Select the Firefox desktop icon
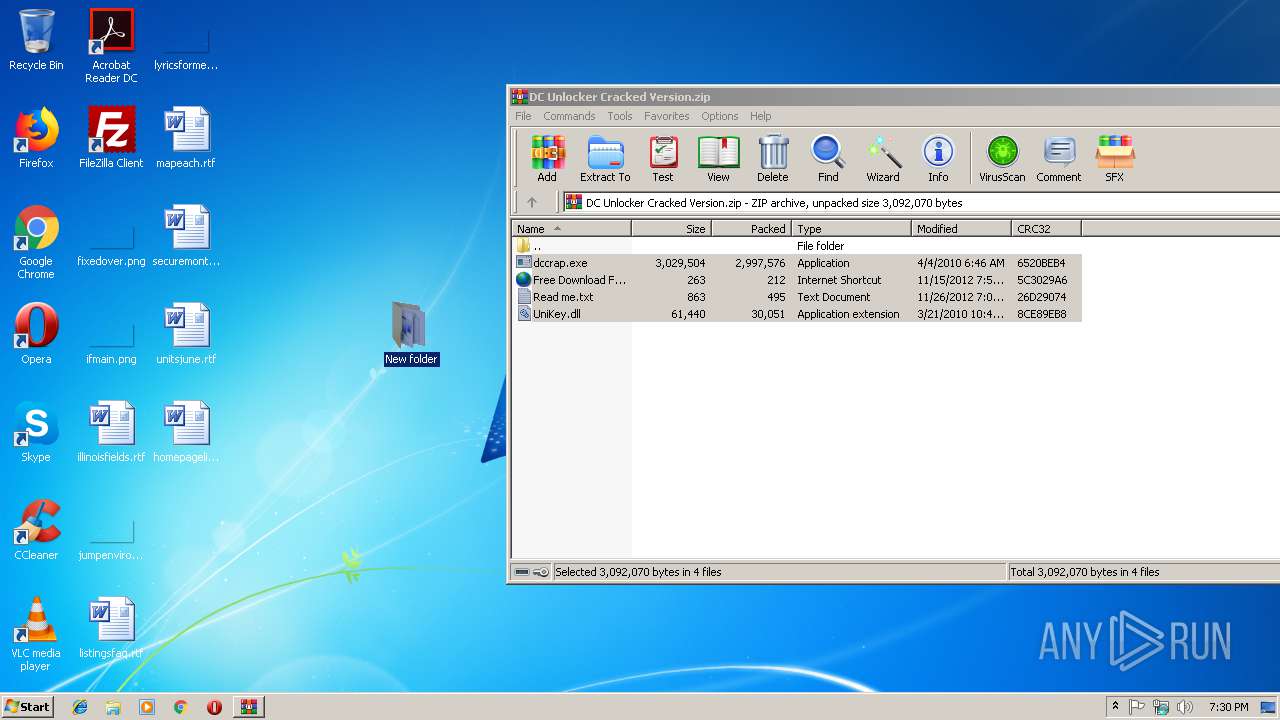 (36, 138)
